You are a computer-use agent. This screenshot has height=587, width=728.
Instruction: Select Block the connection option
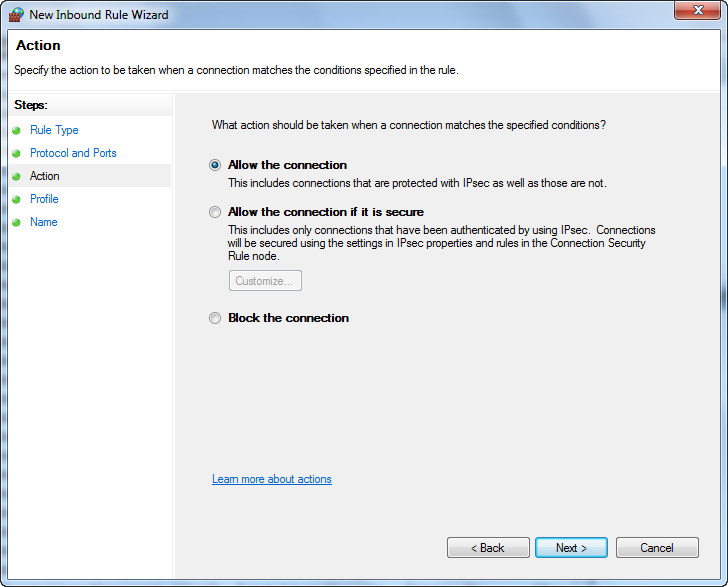(x=214, y=318)
